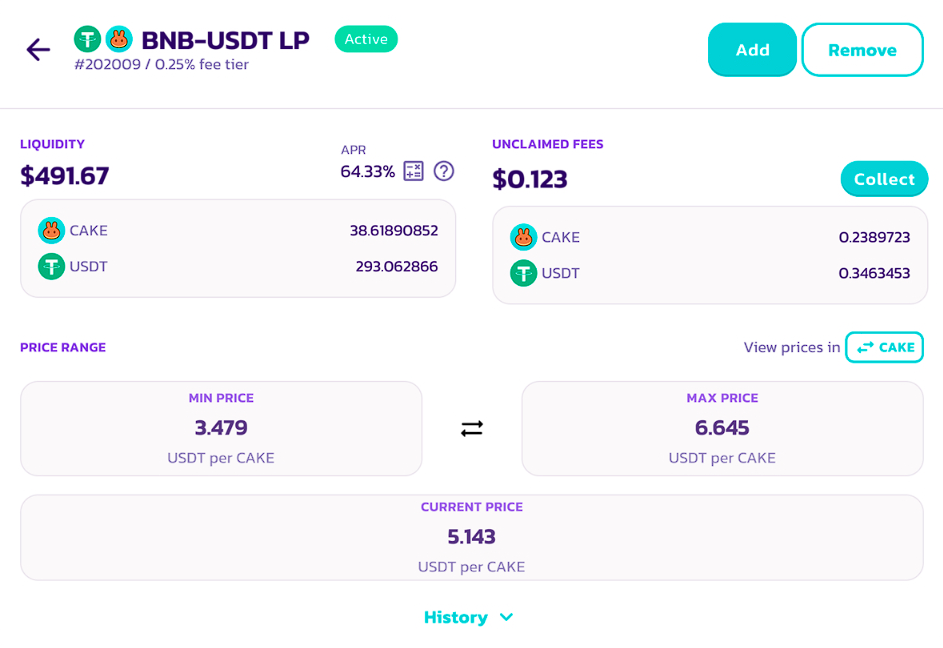This screenshot has width=943, height=648.
Task: Click the Min Price 3.479 card
Action: tap(221, 428)
